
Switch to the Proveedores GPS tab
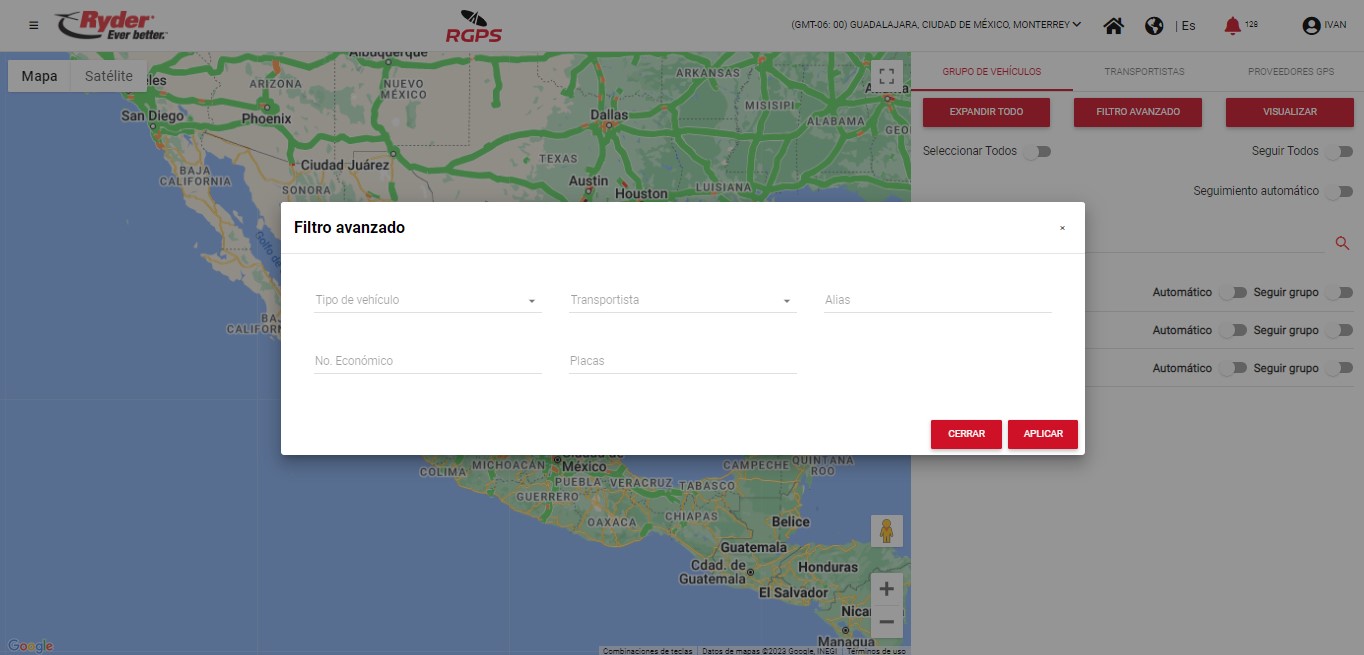[1290, 72]
